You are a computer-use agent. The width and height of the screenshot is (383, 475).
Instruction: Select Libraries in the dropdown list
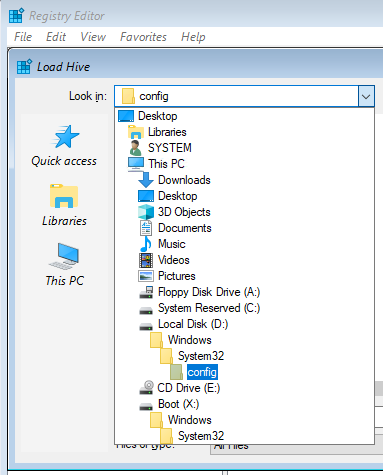(x=244, y=132)
